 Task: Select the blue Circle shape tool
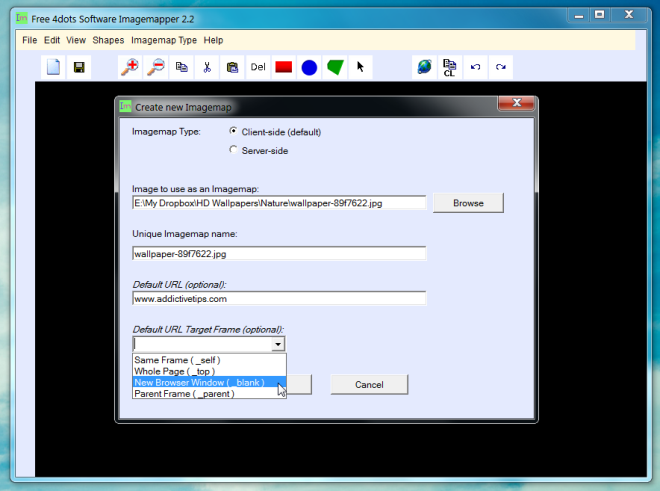point(309,67)
